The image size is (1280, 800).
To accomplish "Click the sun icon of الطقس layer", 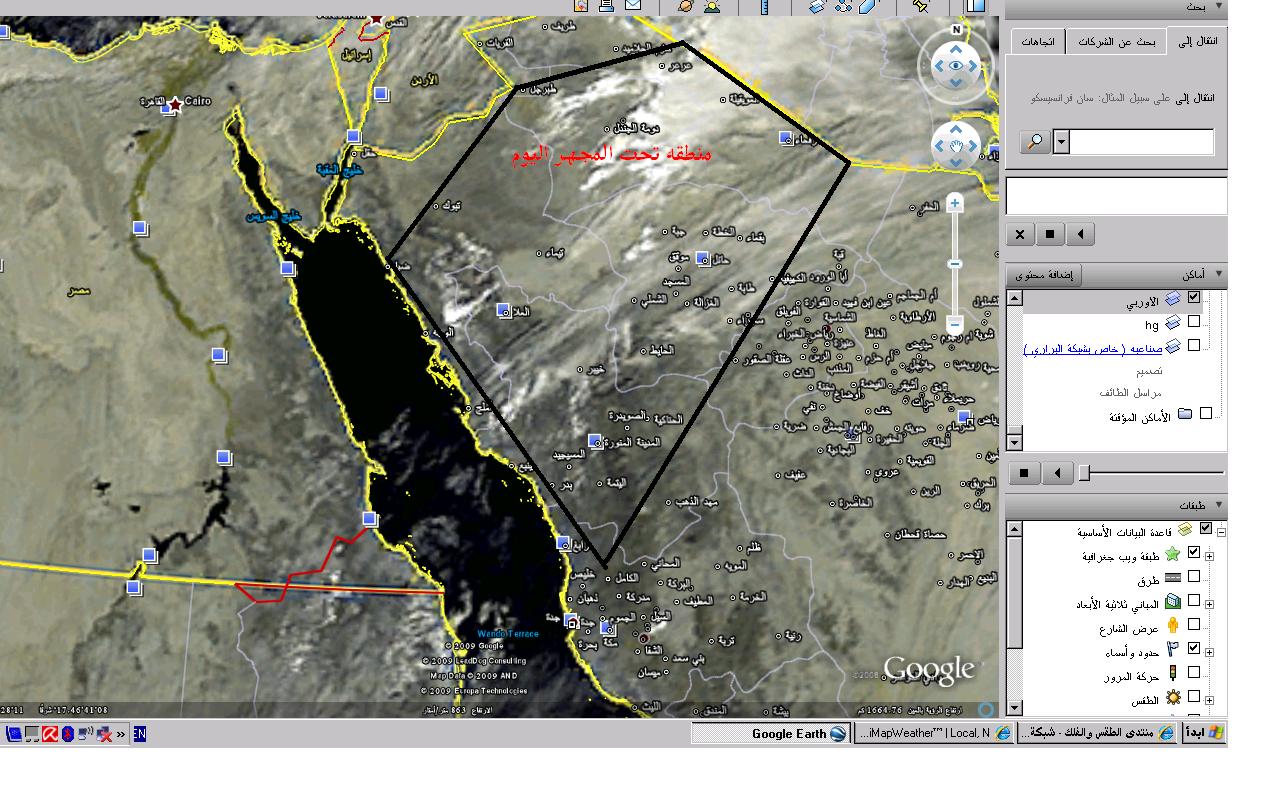I will 1173,699.
